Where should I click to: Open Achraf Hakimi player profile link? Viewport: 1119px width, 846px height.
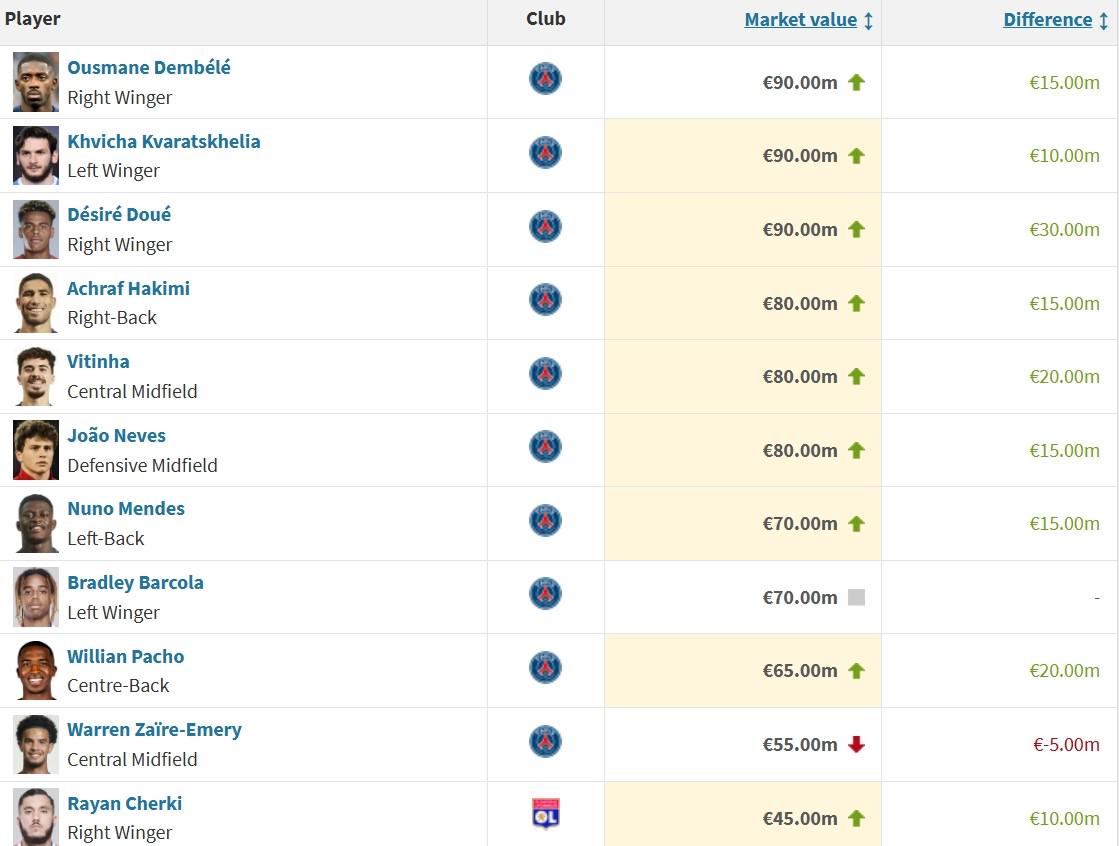[128, 288]
